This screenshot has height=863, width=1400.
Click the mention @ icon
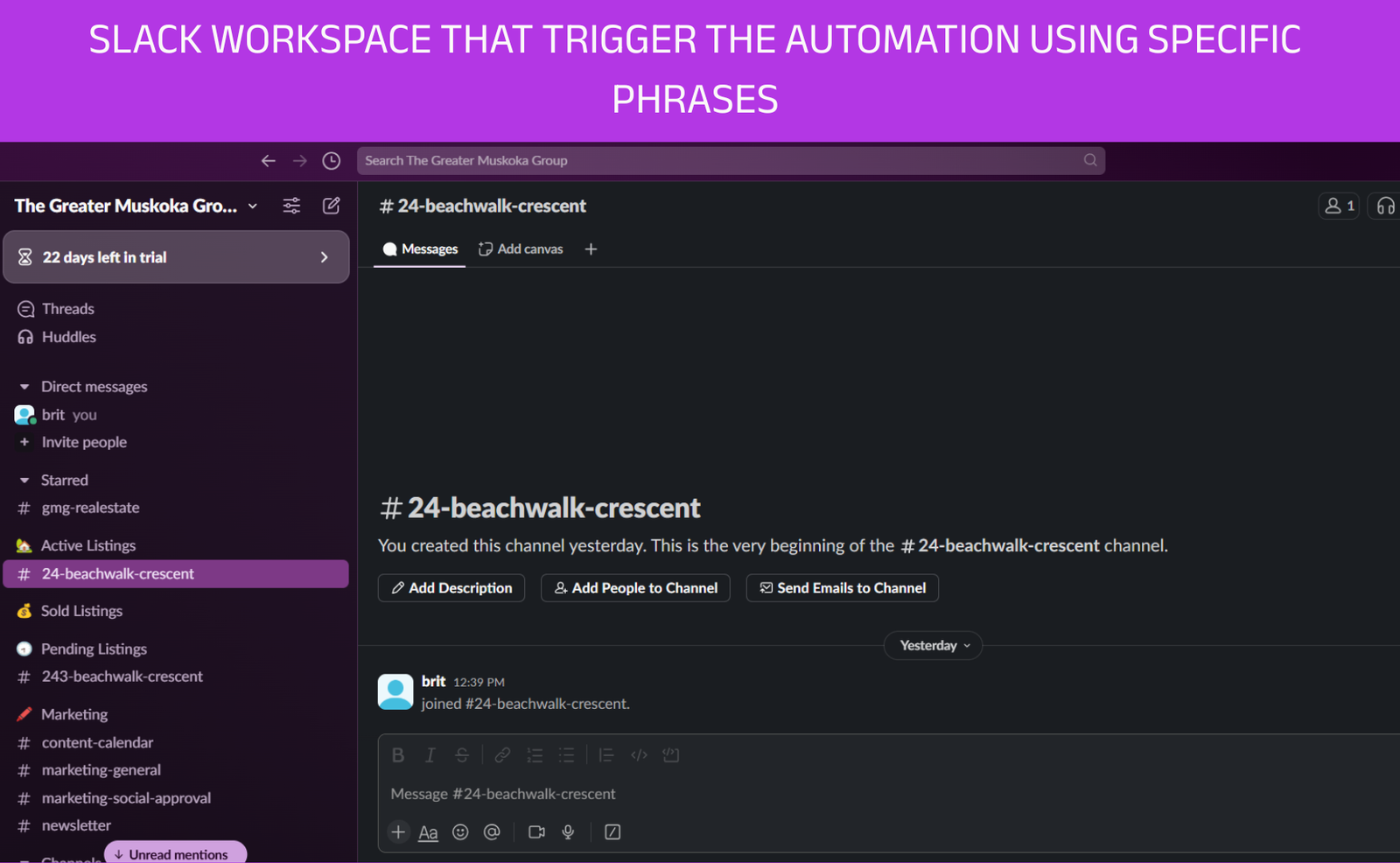492,832
